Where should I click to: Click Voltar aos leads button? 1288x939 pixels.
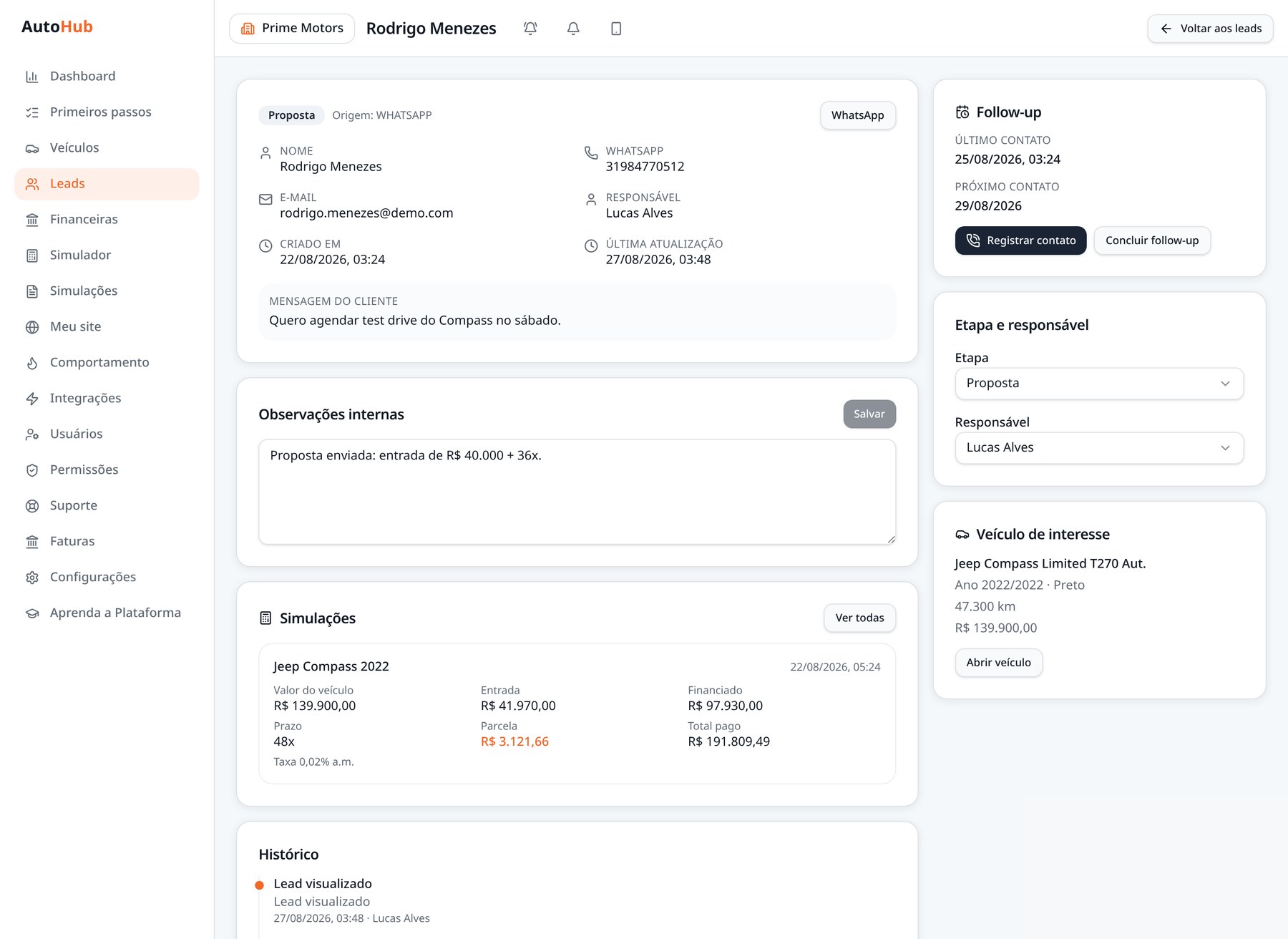coord(1210,29)
